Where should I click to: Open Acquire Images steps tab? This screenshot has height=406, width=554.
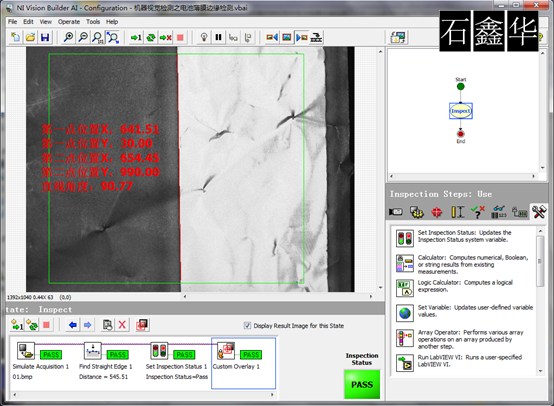pyautogui.click(x=396, y=212)
